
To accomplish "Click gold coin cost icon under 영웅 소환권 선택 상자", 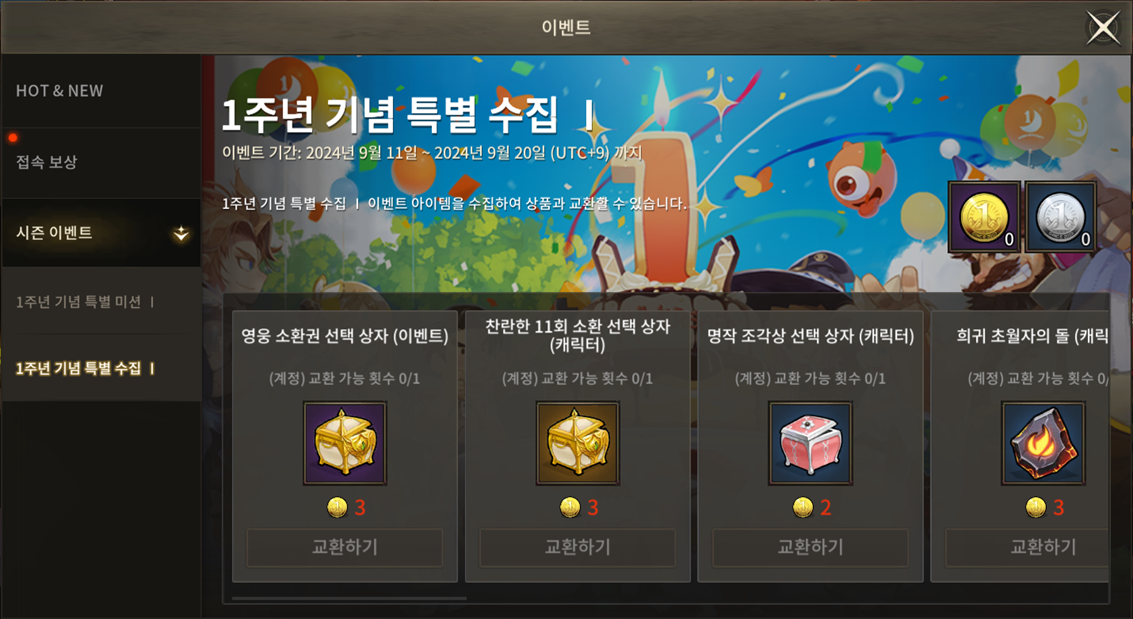I will coord(337,508).
